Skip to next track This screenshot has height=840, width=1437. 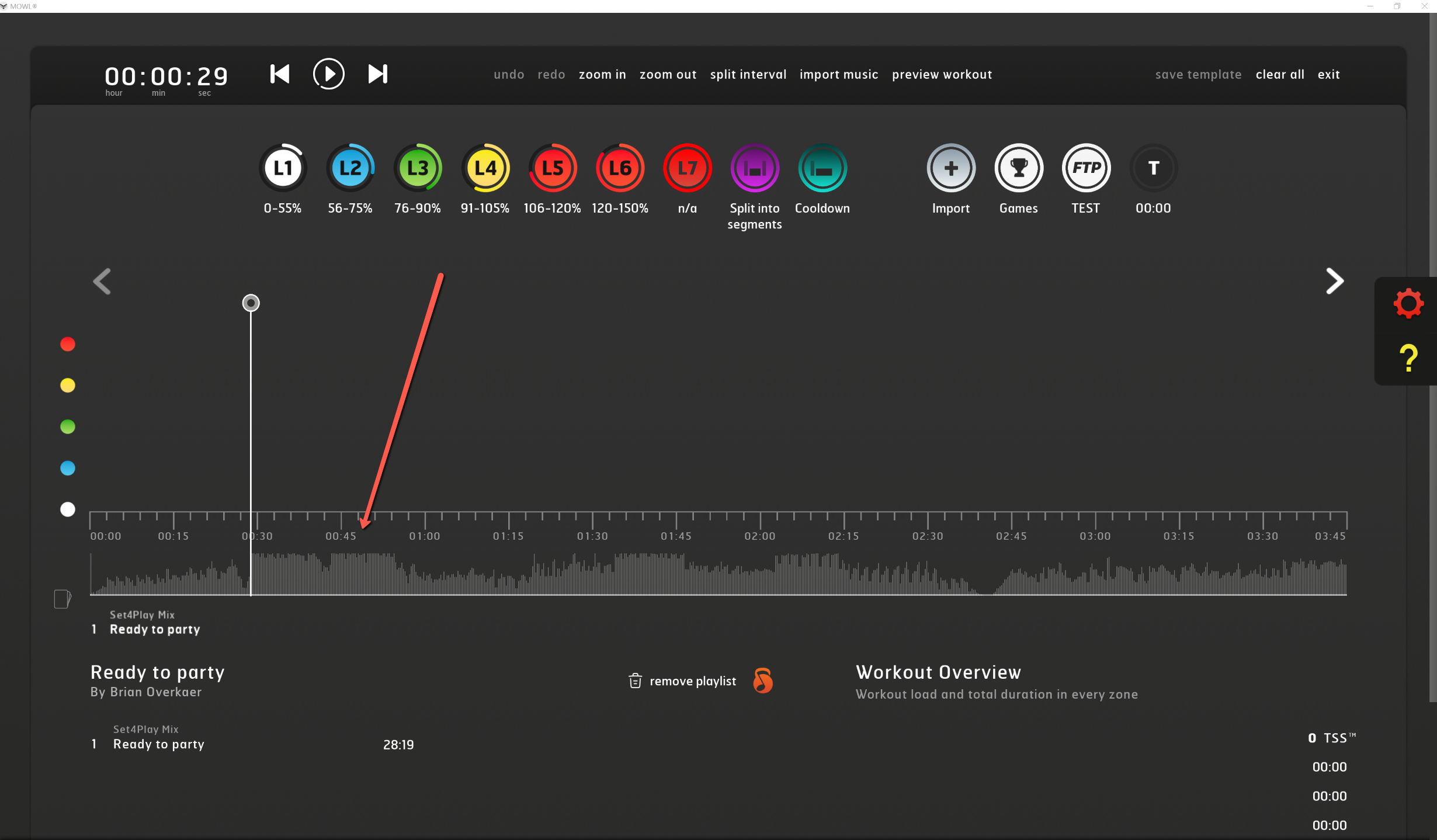[x=378, y=74]
